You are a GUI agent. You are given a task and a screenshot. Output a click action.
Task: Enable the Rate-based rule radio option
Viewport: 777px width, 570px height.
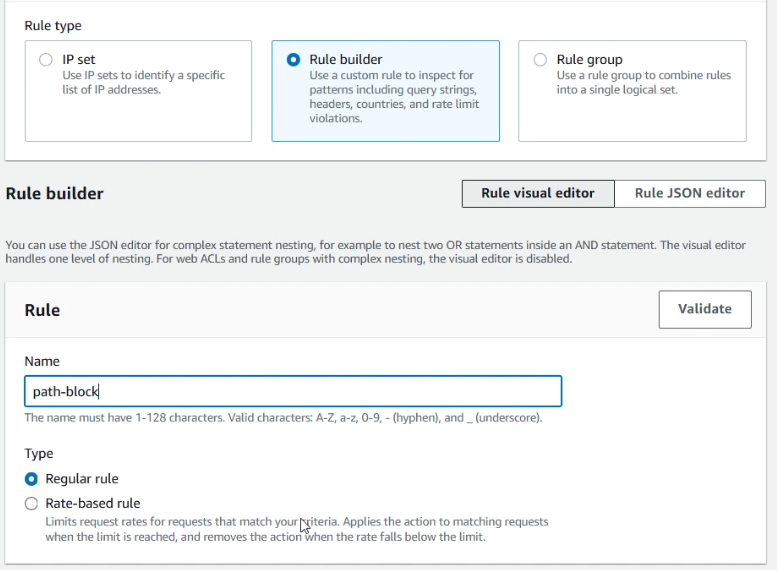coord(31,503)
